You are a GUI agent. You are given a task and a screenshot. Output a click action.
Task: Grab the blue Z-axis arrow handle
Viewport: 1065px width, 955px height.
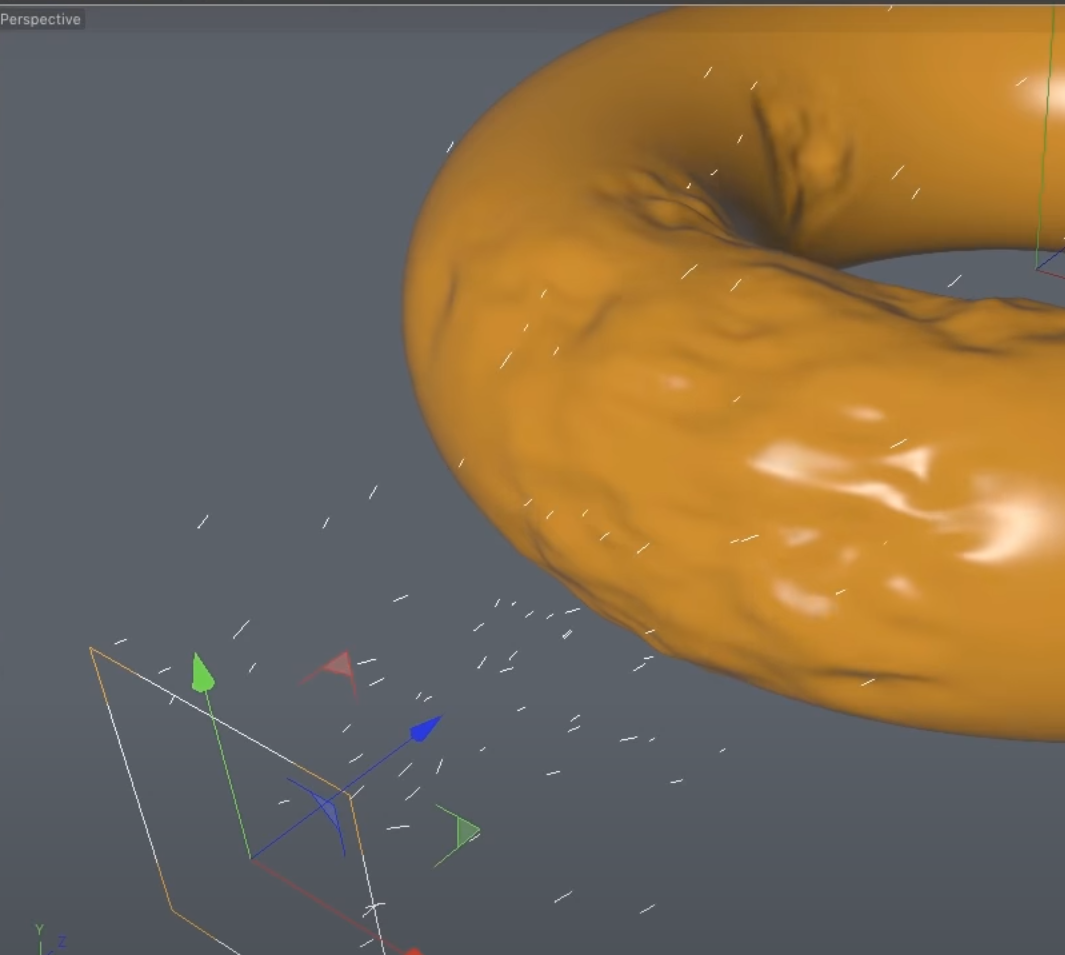(x=426, y=728)
